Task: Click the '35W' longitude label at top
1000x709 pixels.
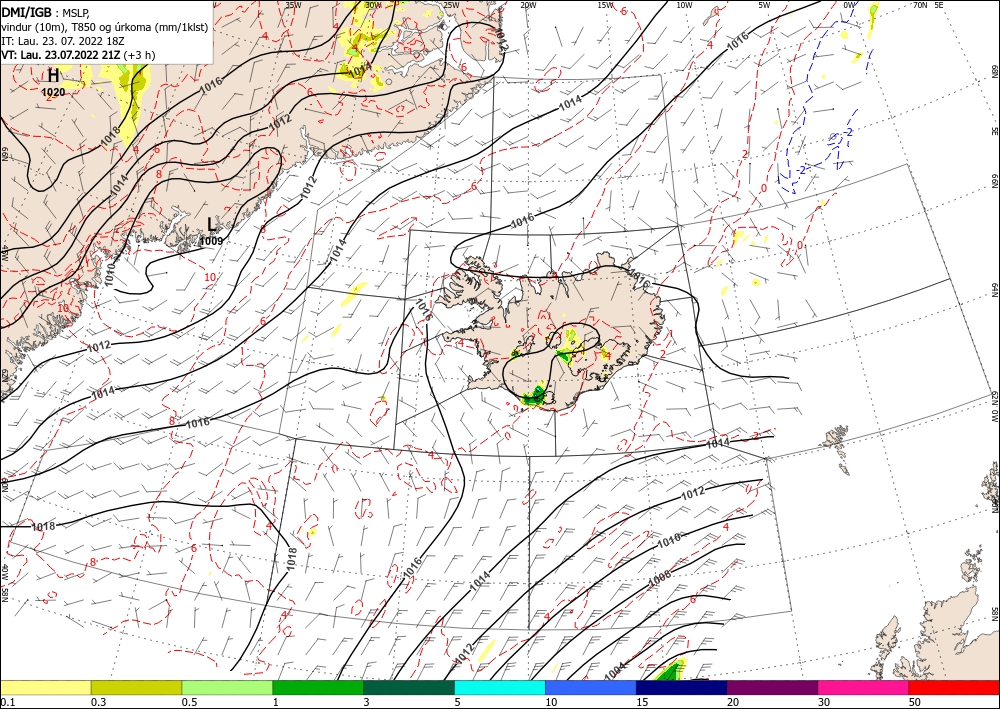Action: click(x=293, y=5)
